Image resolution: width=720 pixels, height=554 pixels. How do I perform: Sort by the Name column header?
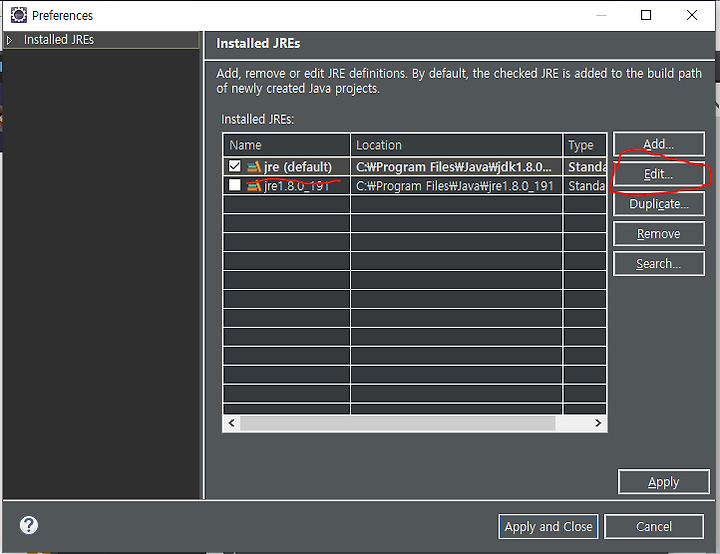coord(287,145)
